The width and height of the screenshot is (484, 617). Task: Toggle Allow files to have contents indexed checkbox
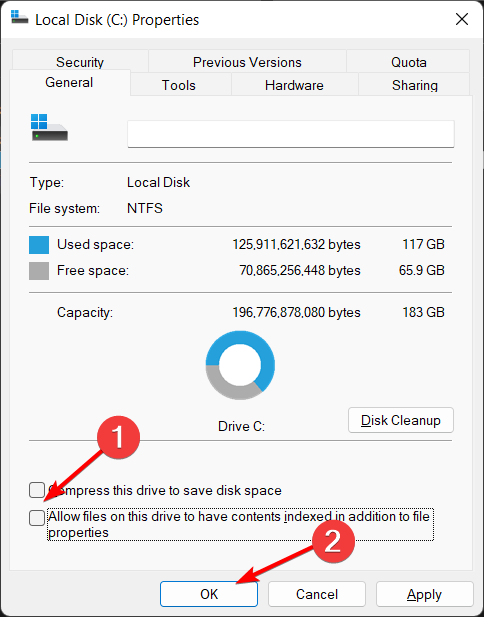pyautogui.click(x=37, y=517)
